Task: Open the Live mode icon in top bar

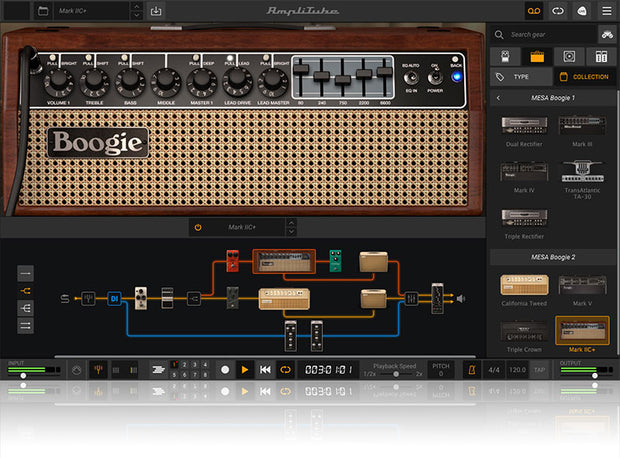Action: [x=582, y=11]
